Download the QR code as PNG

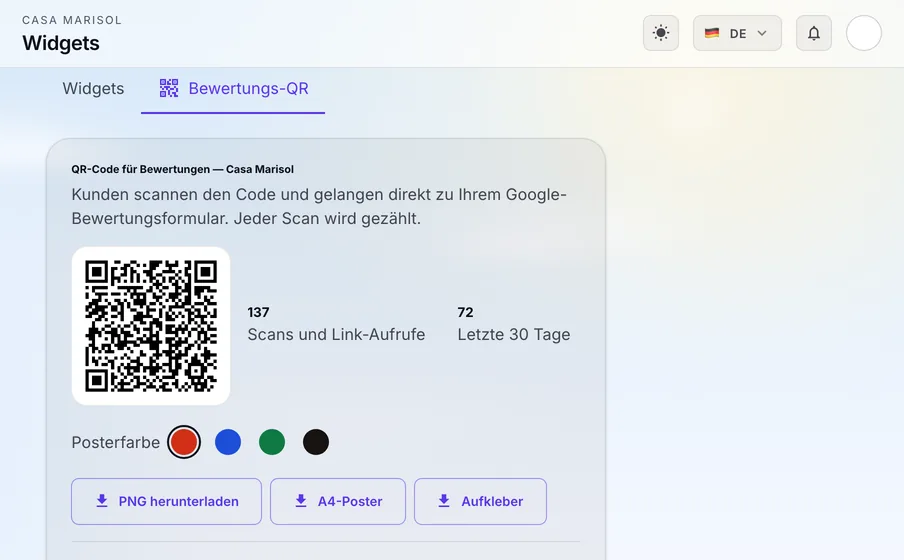[167, 501]
